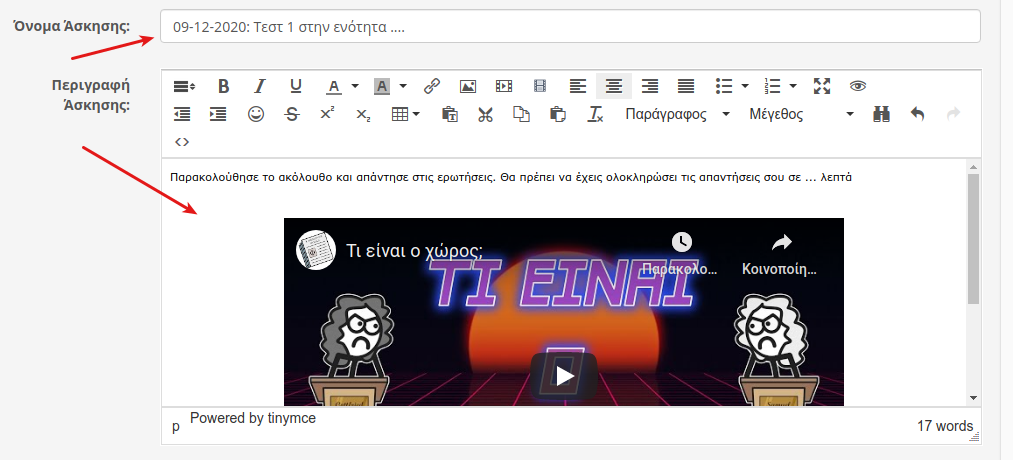Copy the selection

click(521, 114)
